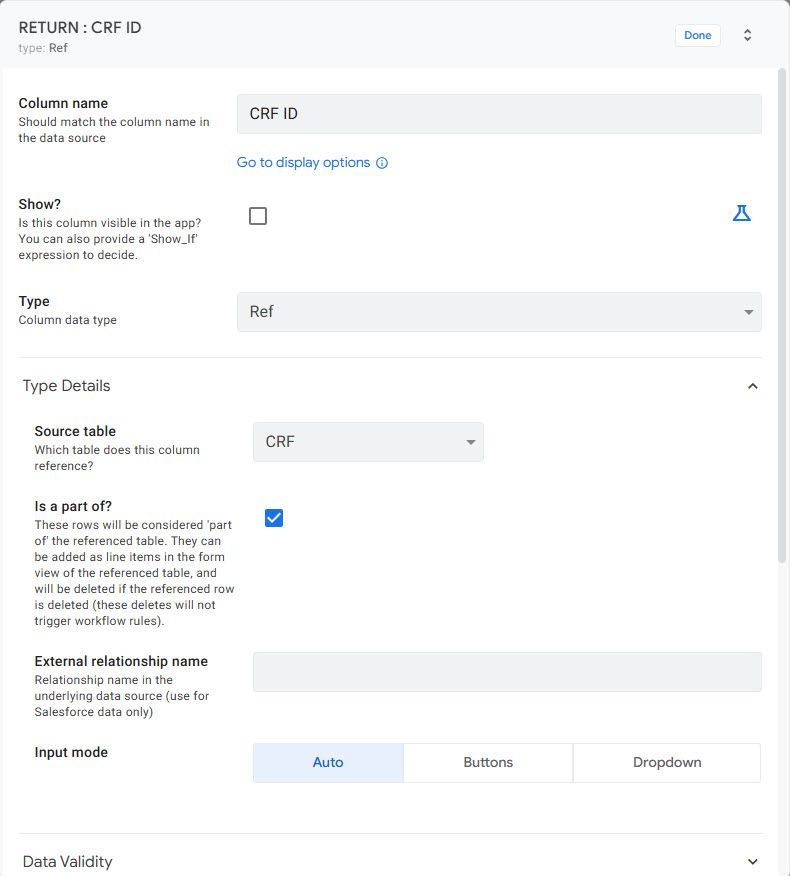790x876 pixels.
Task: Select Auto input mode
Action: coord(328,763)
